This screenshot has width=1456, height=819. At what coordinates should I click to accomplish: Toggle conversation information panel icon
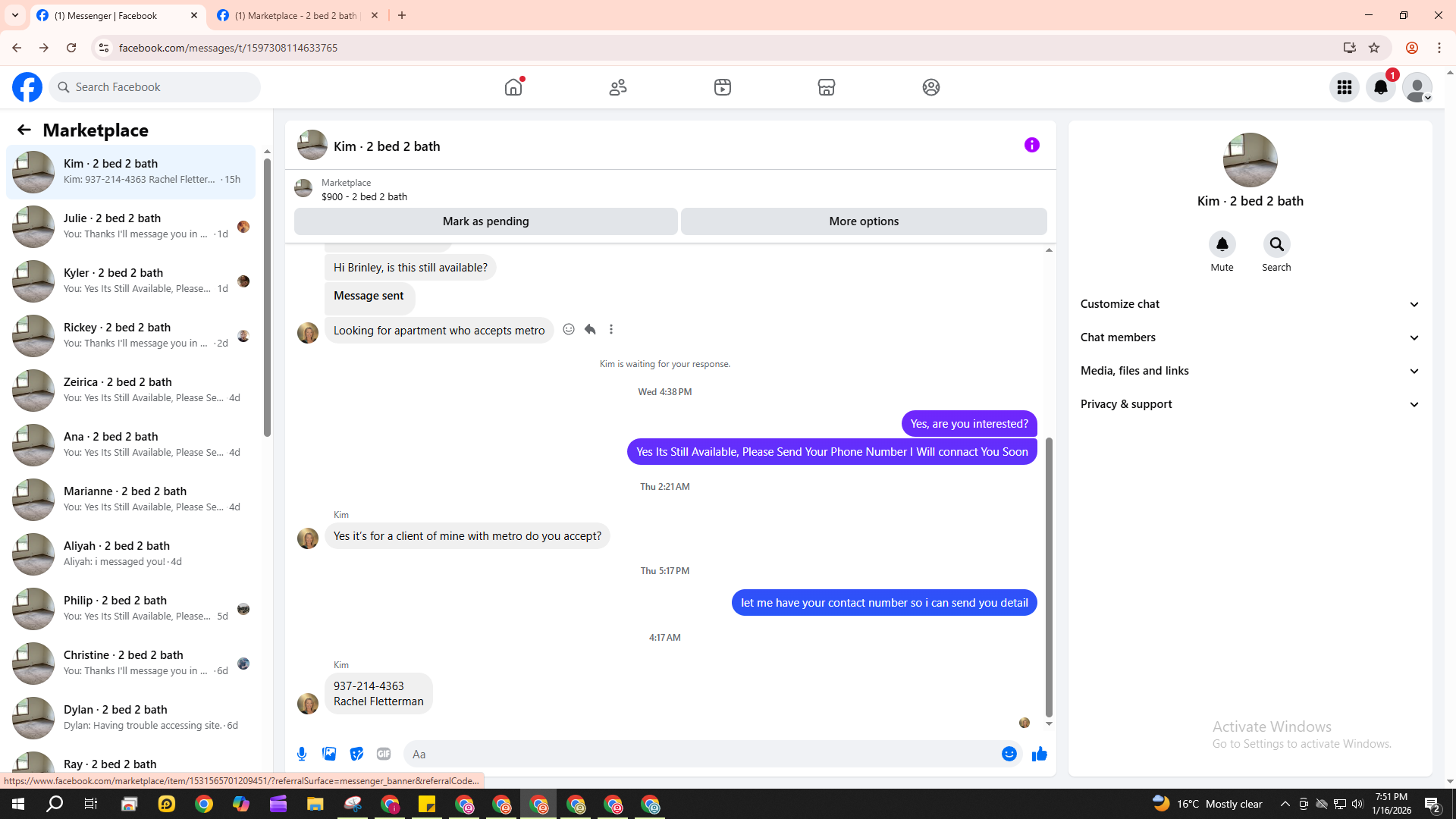pos(1031,145)
